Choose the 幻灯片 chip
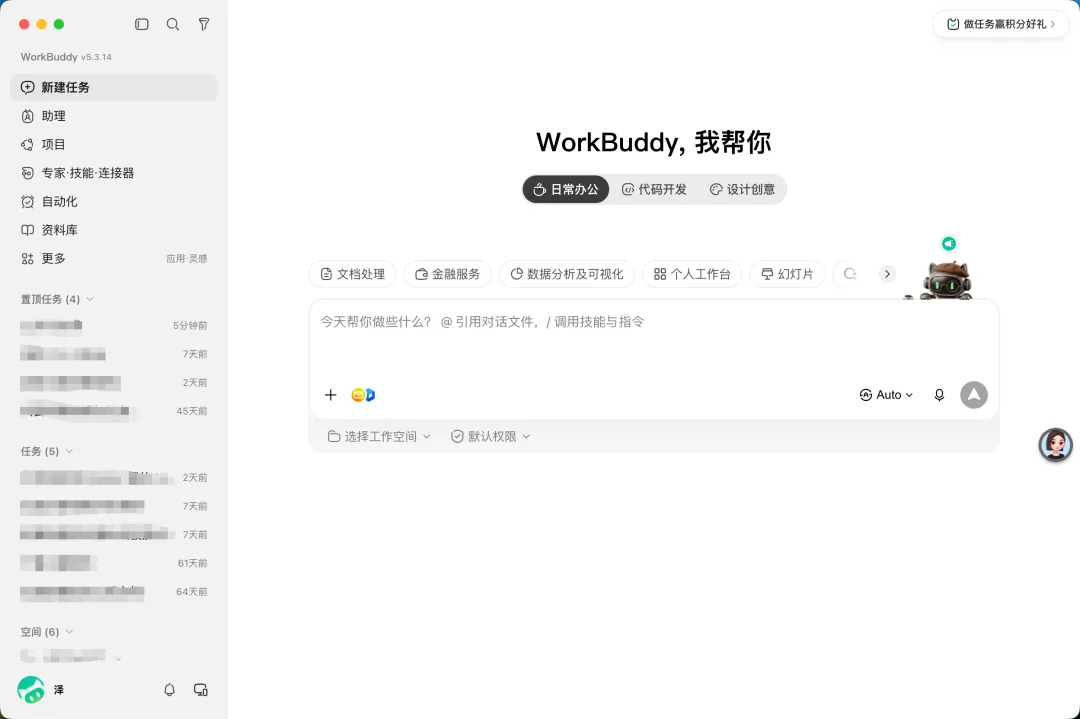The height and width of the screenshot is (719, 1080). 787,274
